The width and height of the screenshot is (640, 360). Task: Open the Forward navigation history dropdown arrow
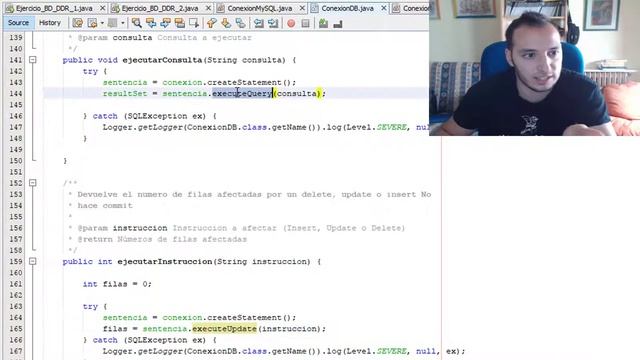pos(122,23)
